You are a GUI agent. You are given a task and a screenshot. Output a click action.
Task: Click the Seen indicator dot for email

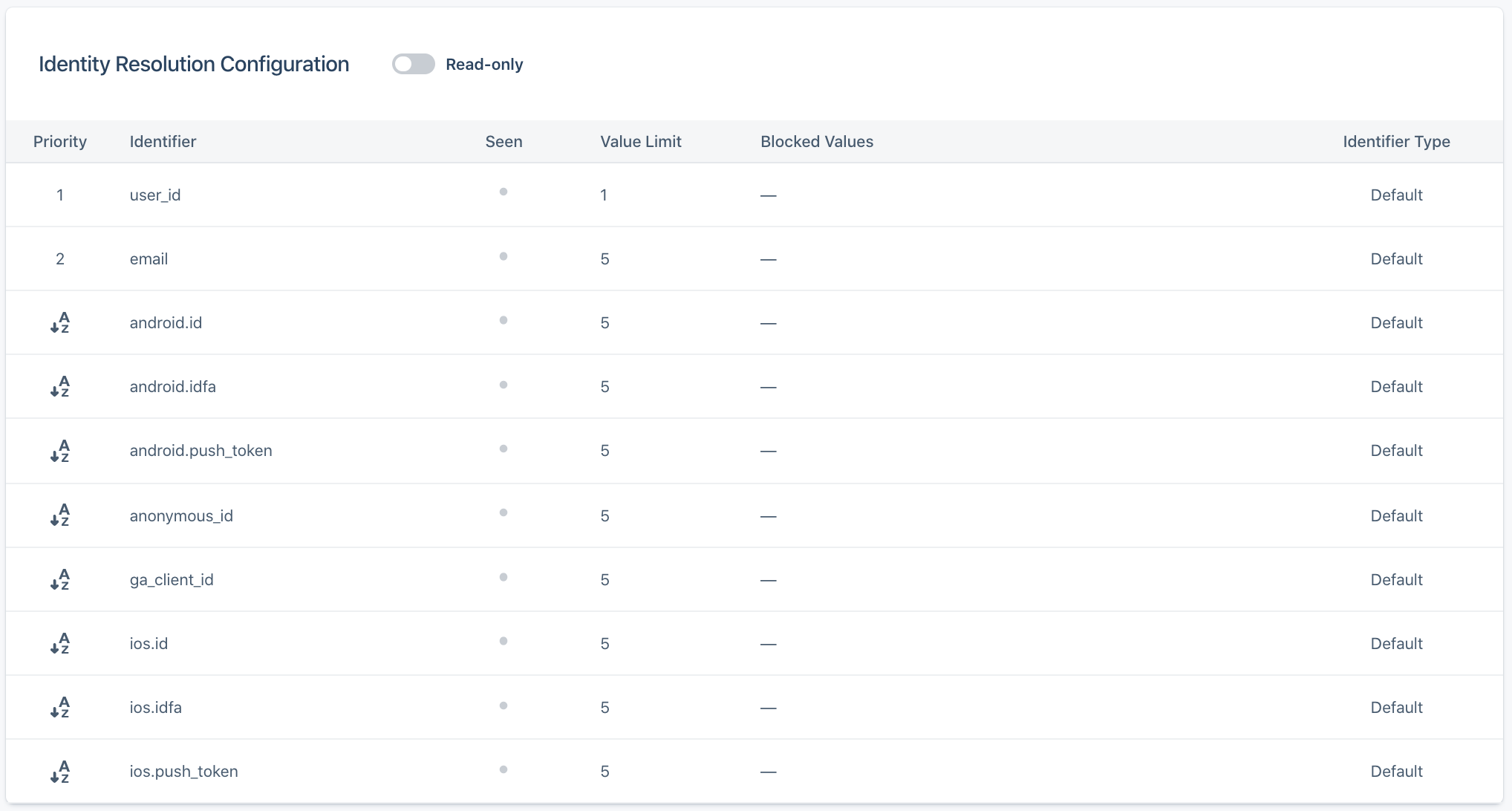(x=504, y=256)
